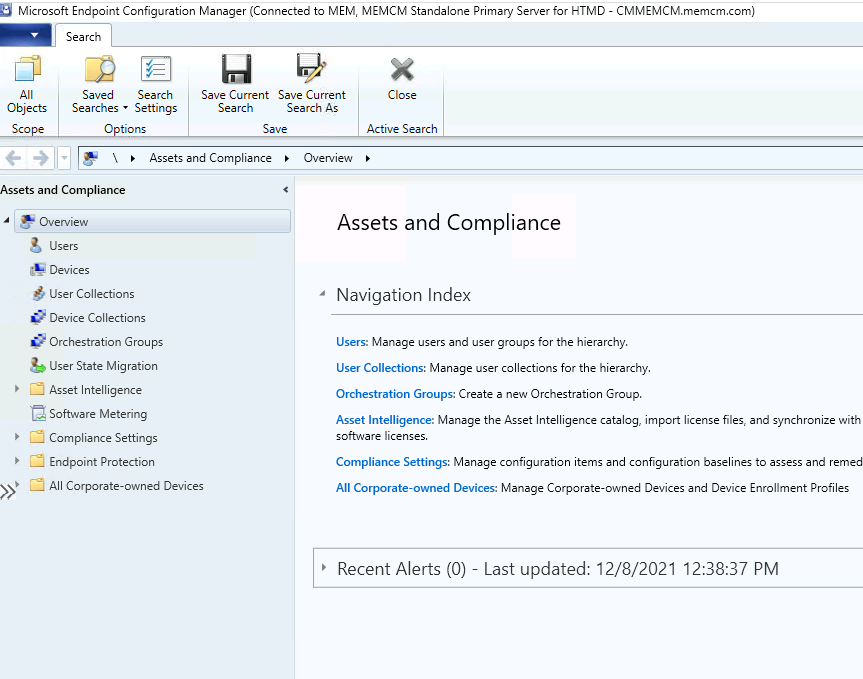Collapse the Assets and Compliance navigation pane
Viewport: 863px width, 679px height.
[x=286, y=190]
